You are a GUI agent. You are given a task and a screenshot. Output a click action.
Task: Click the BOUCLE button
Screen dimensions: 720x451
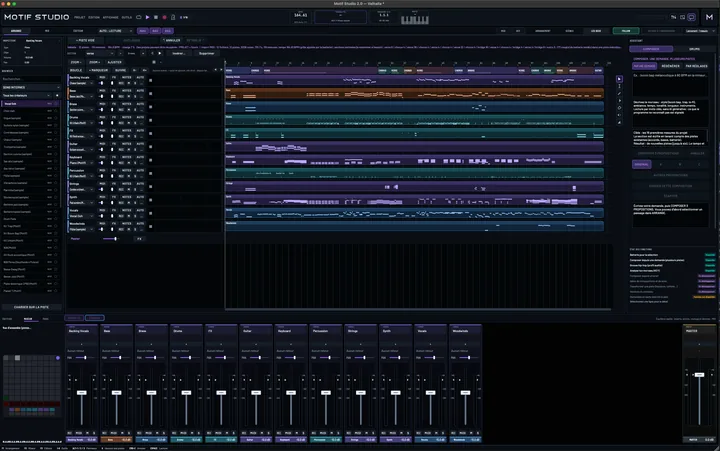point(76,70)
